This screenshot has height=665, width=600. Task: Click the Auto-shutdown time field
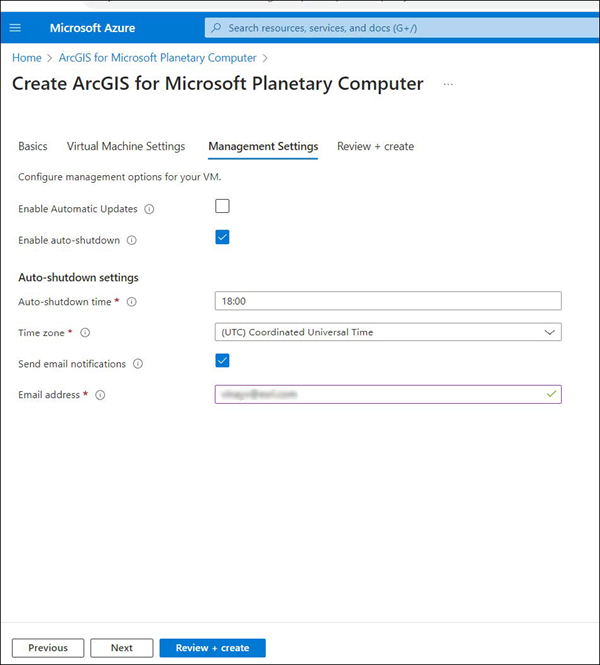point(388,301)
